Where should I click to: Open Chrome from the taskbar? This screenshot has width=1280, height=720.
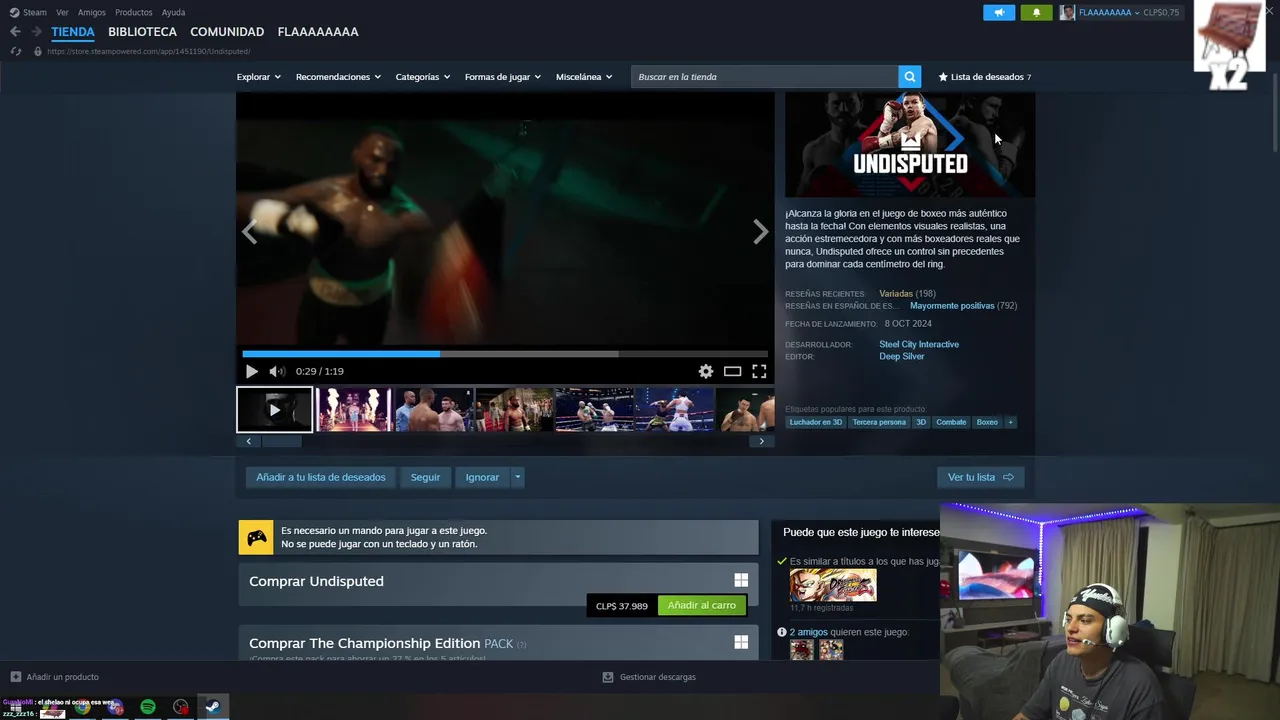[83, 709]
